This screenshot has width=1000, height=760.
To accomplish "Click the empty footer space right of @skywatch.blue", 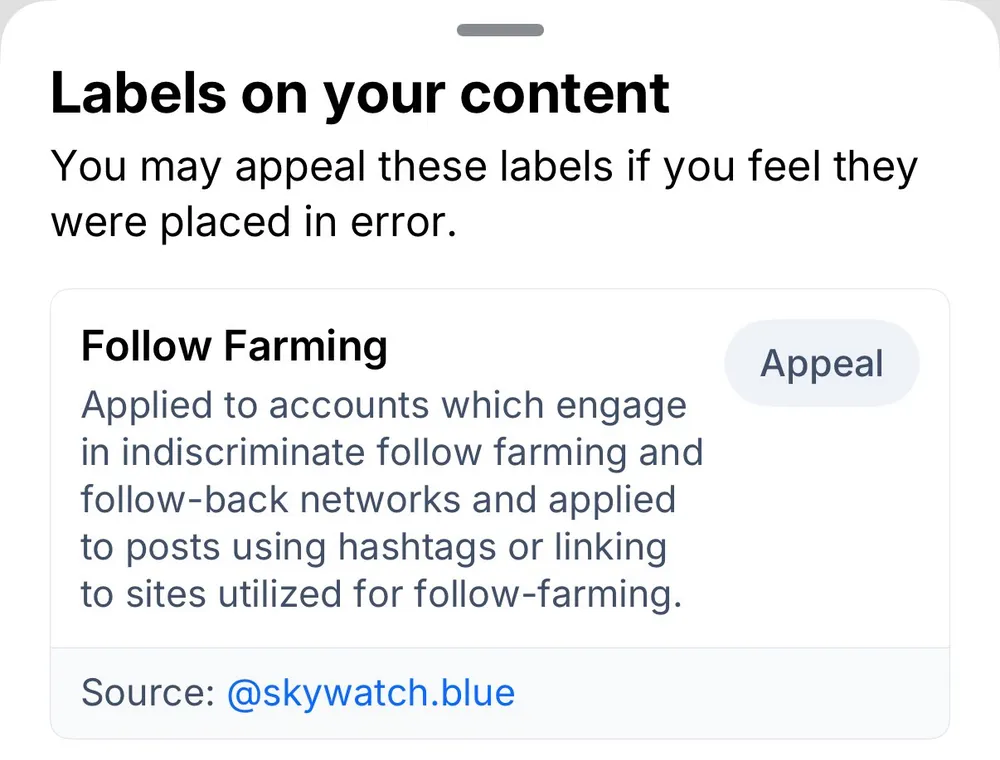I will (x=730, y=693).
